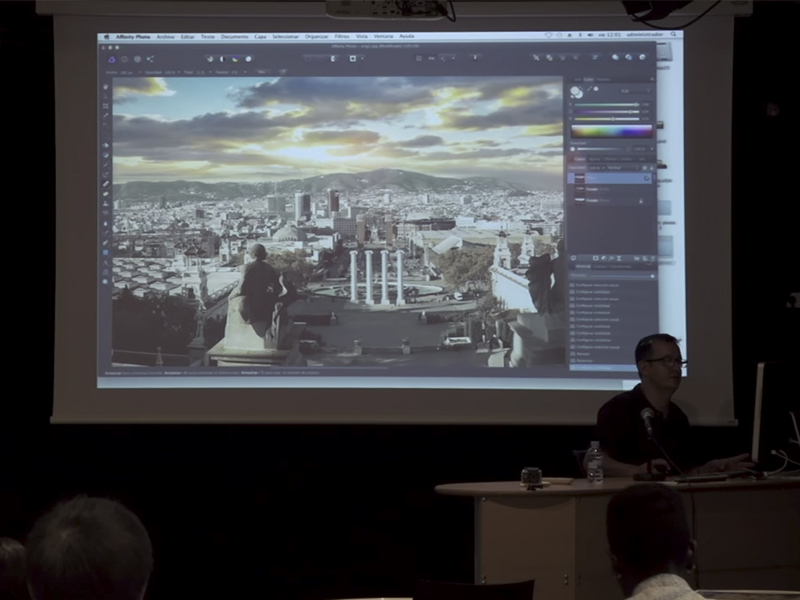
Task: Select the Gradient tool
Action: pyautogui.click(x=106, y=155)
